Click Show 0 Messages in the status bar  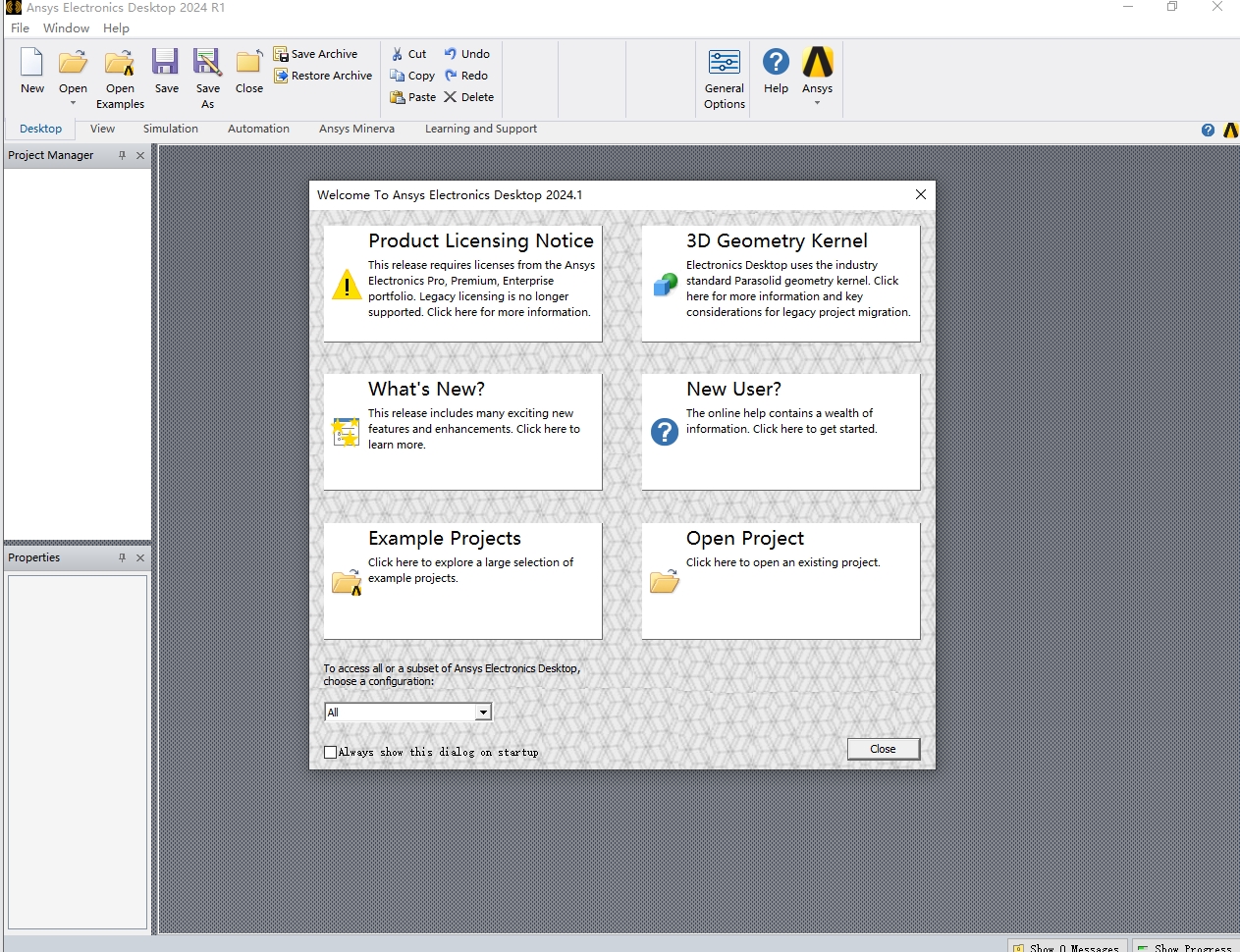[1066, 946]
